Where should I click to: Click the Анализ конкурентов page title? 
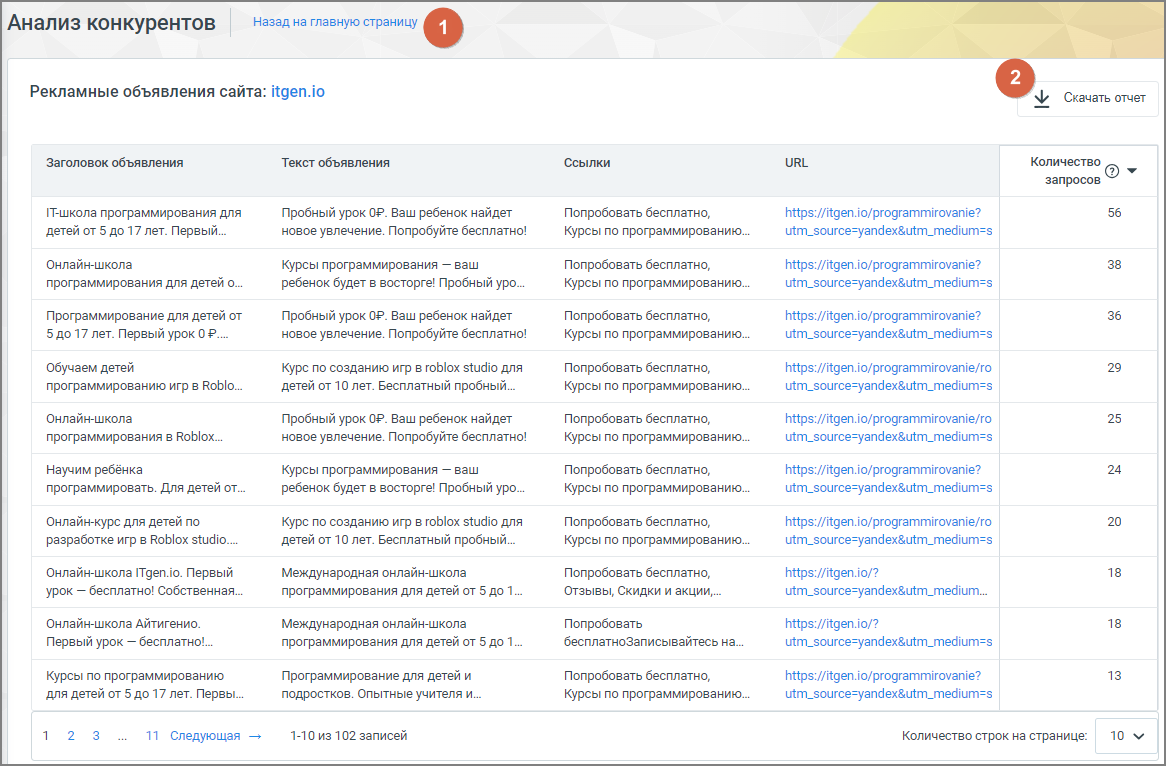coord(112,23)
